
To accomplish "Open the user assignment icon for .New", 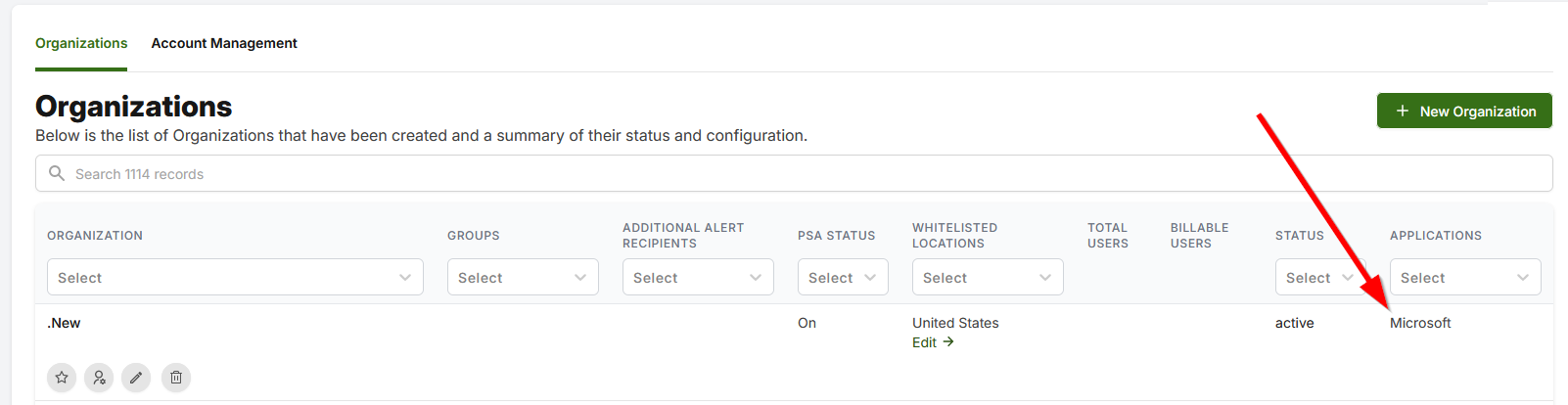I will pyautogui.click(x=99, y=378).
